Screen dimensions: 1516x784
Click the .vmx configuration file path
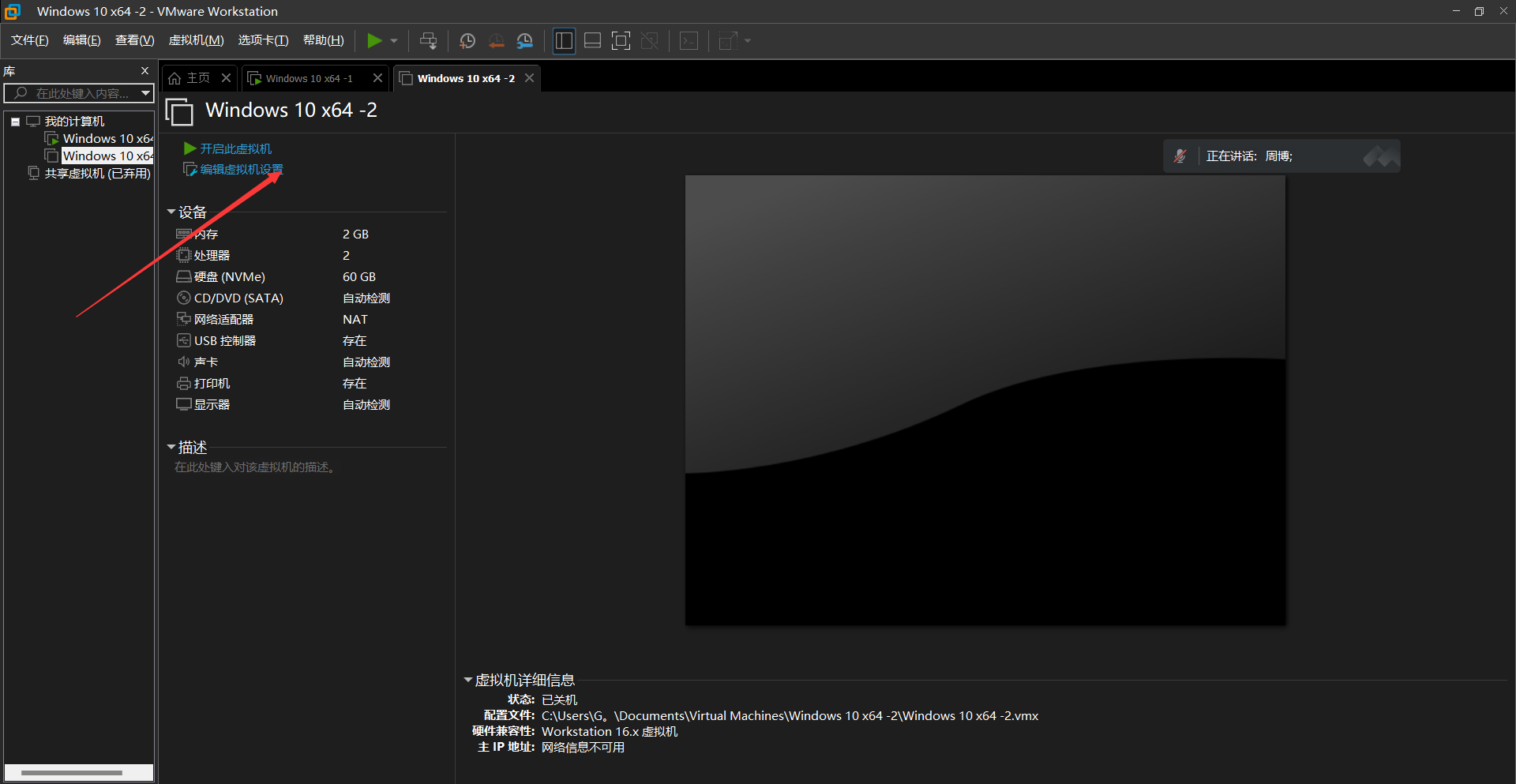click(x=790, y=716)
